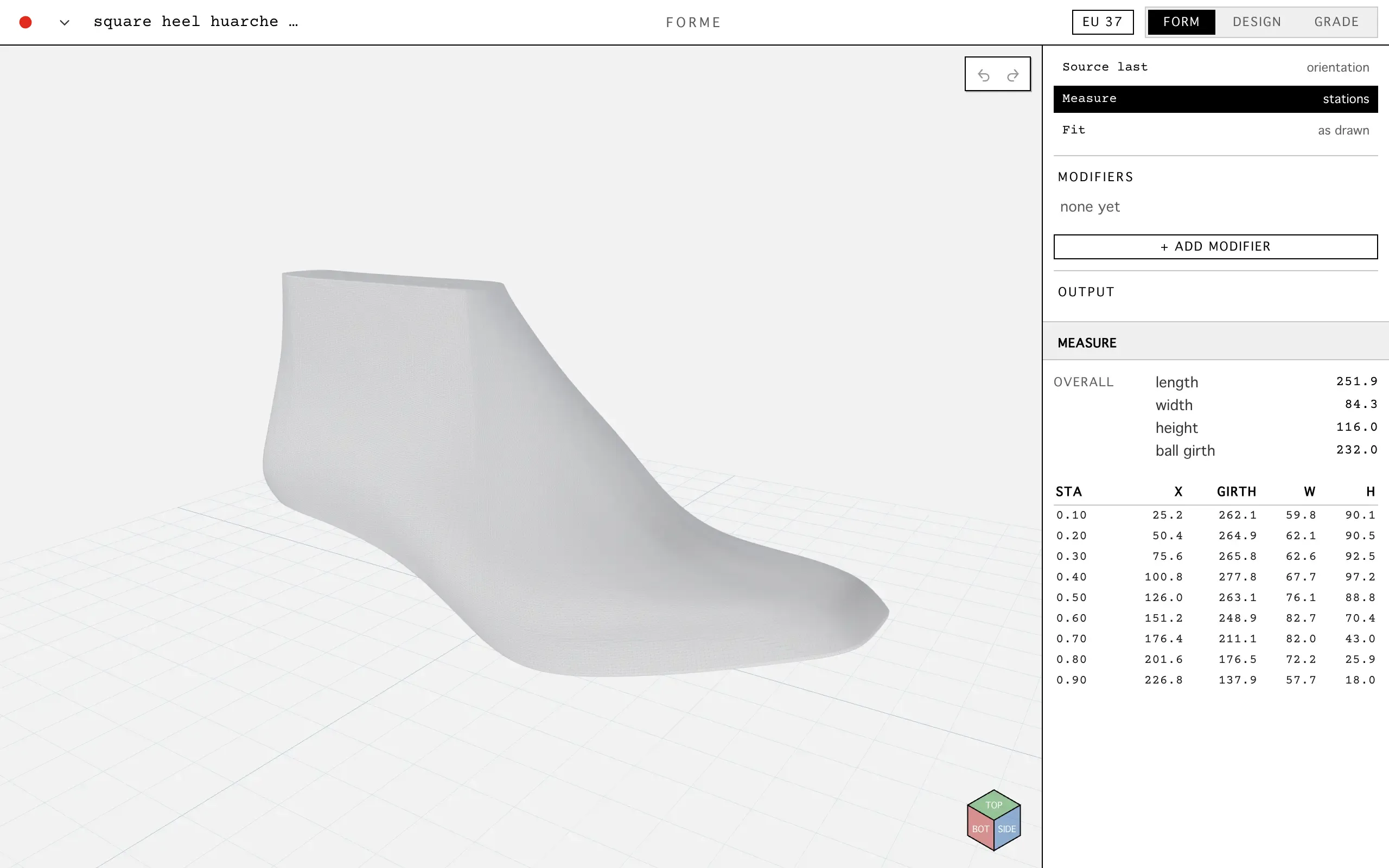Select SIDE face of view cube
The height and width of the screenshot is (868, 1389).
point(1008,829)
